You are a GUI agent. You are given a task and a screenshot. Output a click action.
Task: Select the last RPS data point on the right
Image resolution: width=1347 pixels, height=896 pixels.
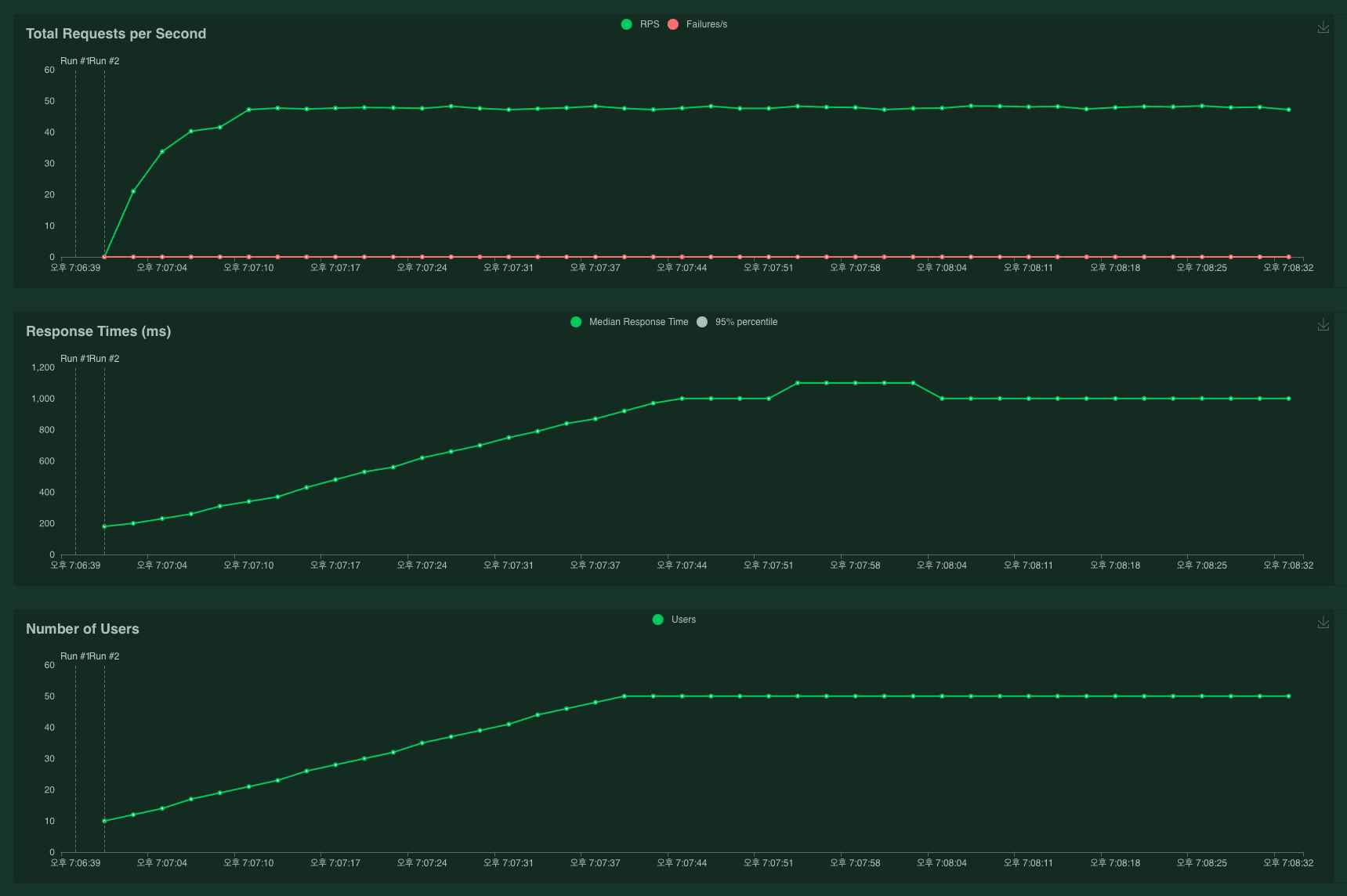pos(1288,110)
